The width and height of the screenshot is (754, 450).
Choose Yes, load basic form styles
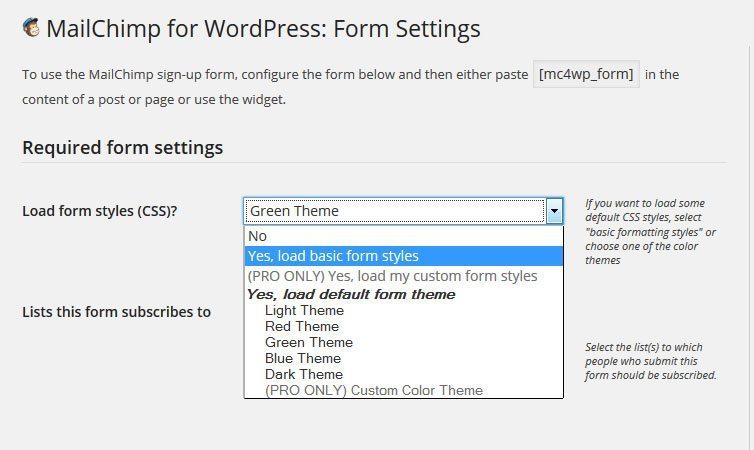(x=403, y=256)
